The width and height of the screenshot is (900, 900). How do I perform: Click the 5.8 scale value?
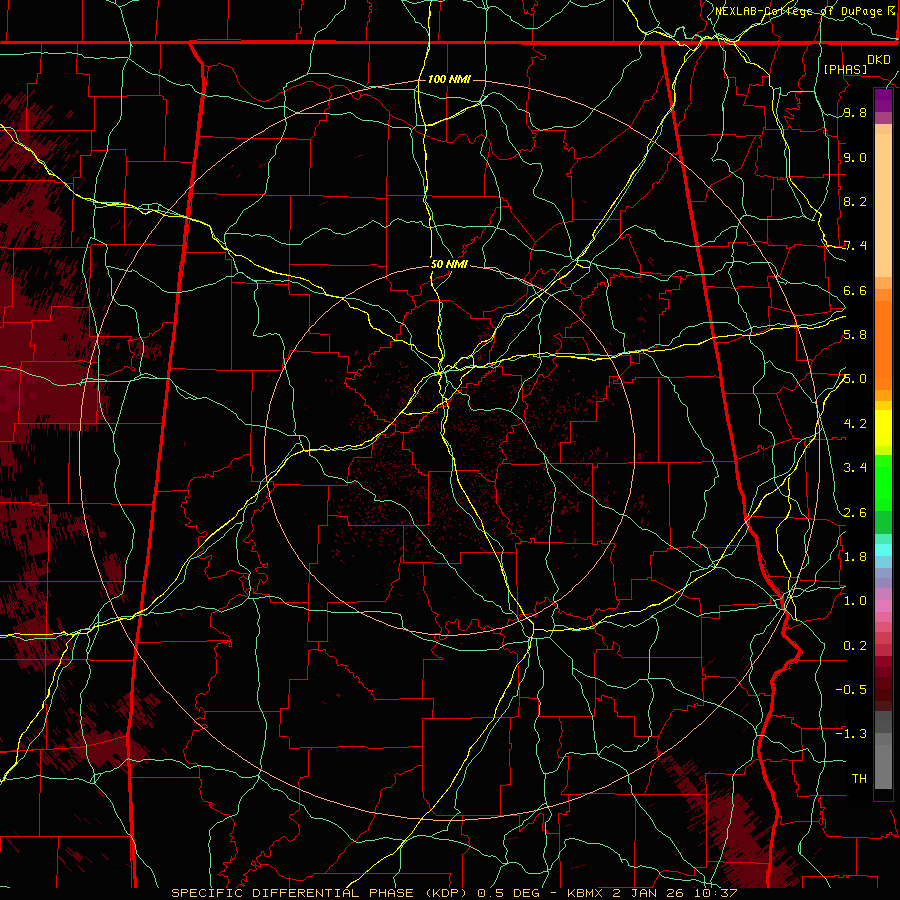pos(855,335)
